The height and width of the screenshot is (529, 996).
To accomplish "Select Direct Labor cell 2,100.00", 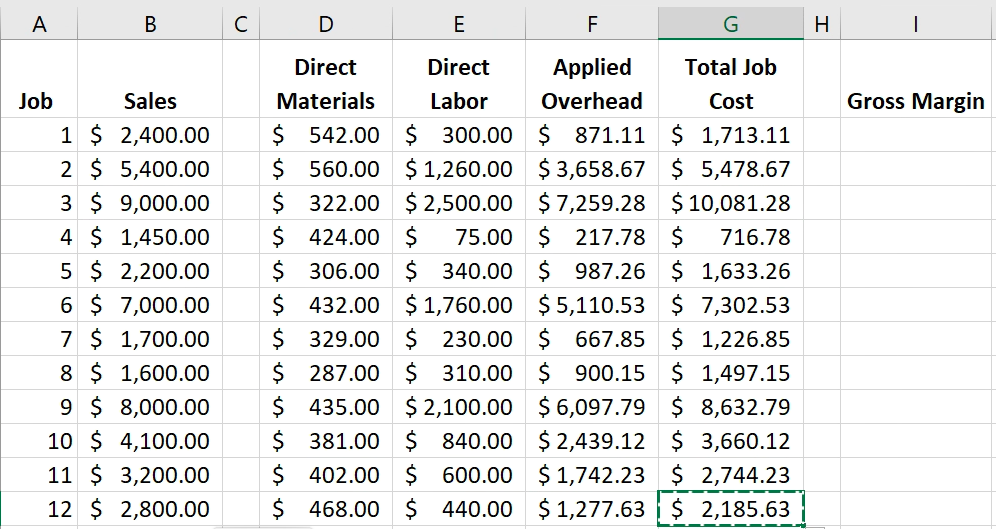I will [x=459, y=406].
